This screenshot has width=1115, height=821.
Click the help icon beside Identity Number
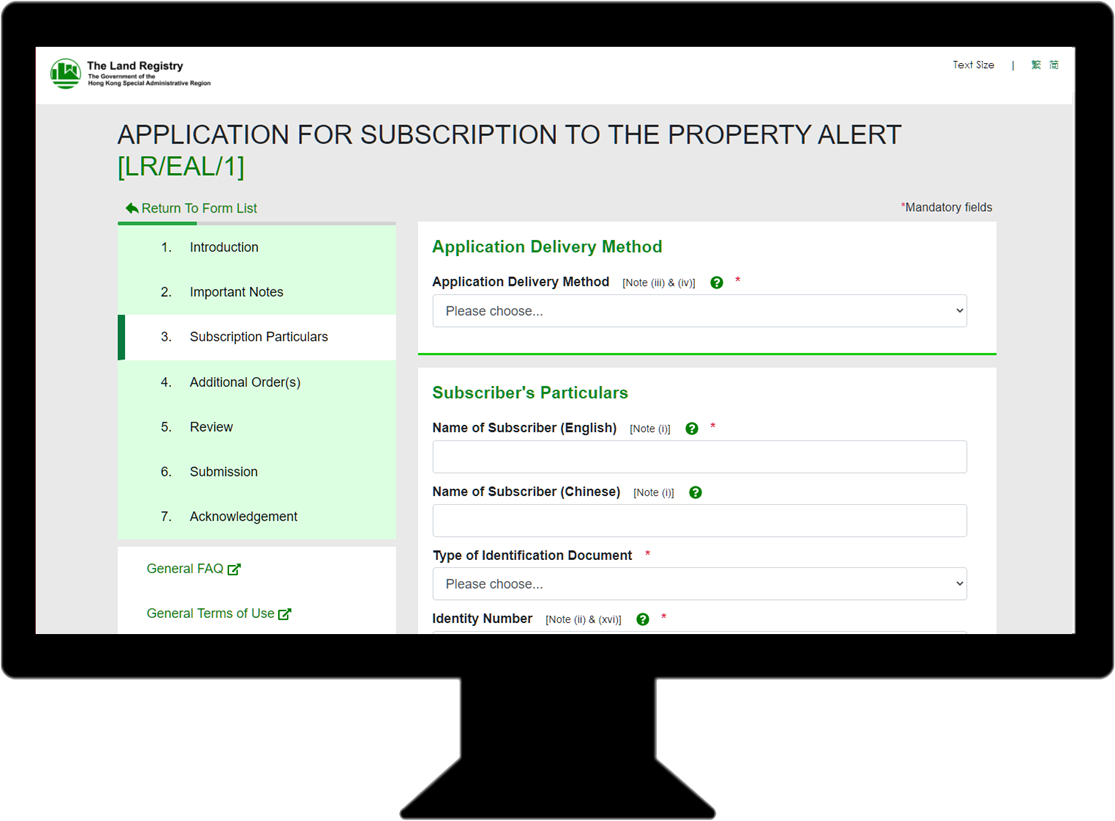click(642, 619)
